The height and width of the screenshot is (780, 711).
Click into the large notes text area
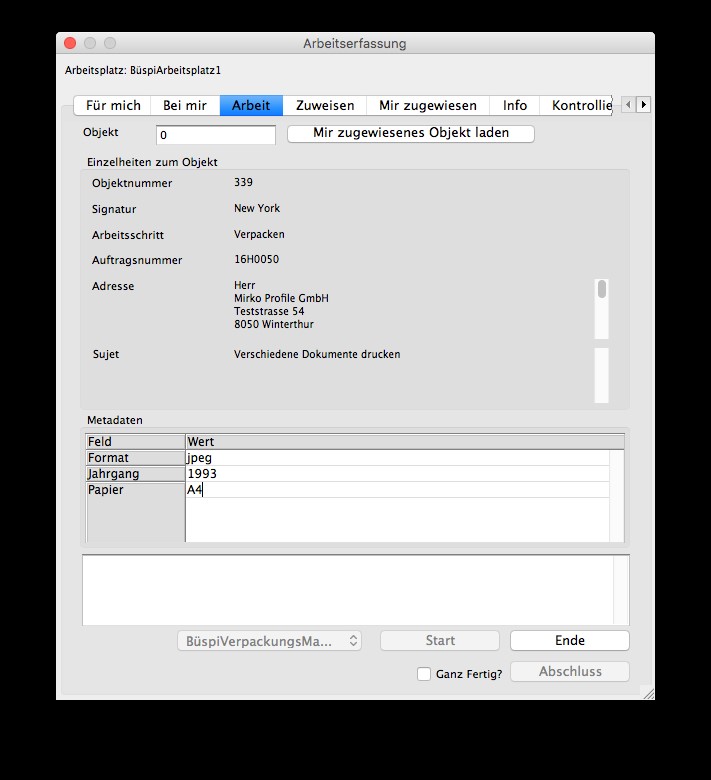(347, 590)
